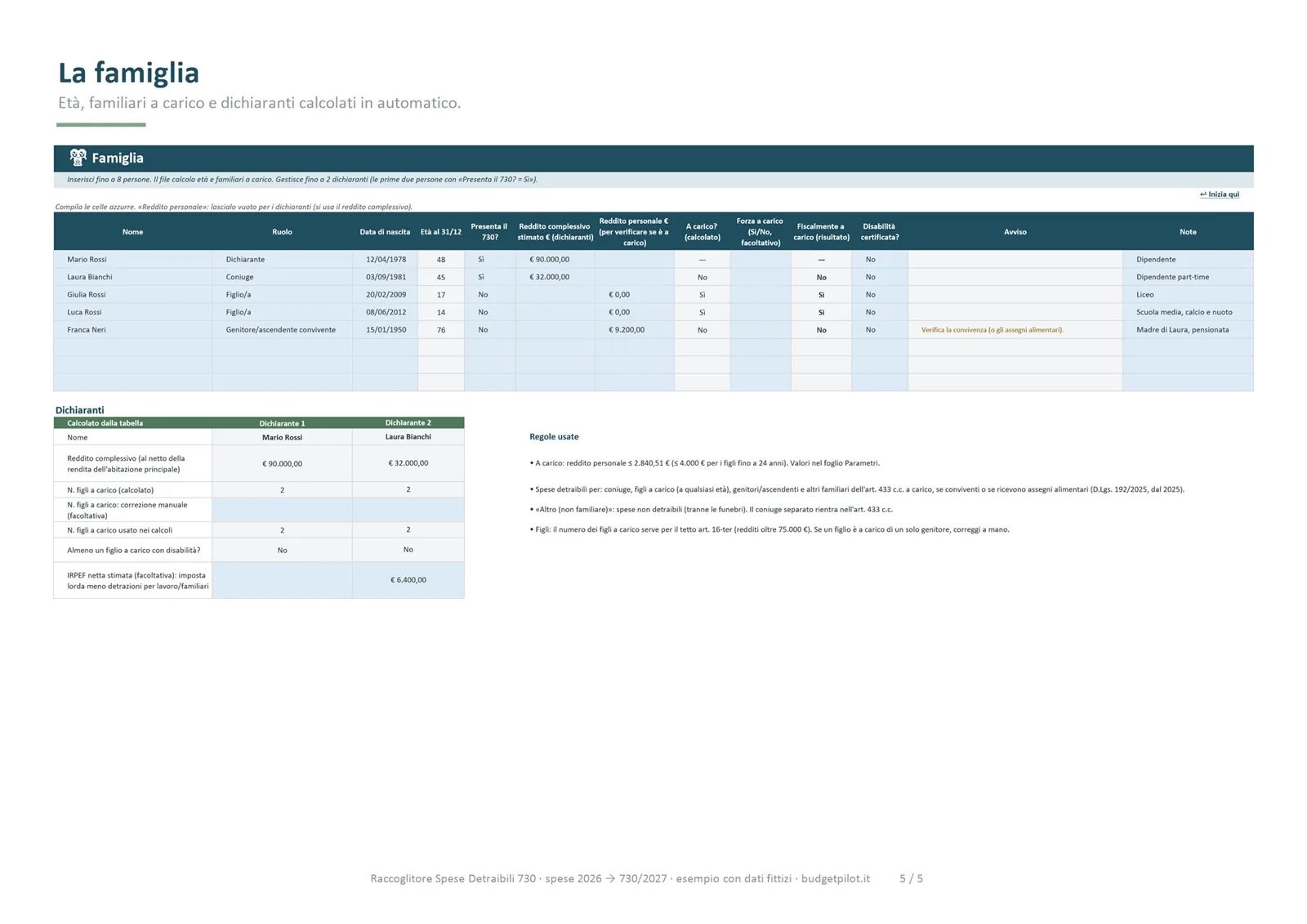Select income cell '€ 90.000,00' in Mario's row
Viewport: 1307px width, 924px height.
(555, 259)
